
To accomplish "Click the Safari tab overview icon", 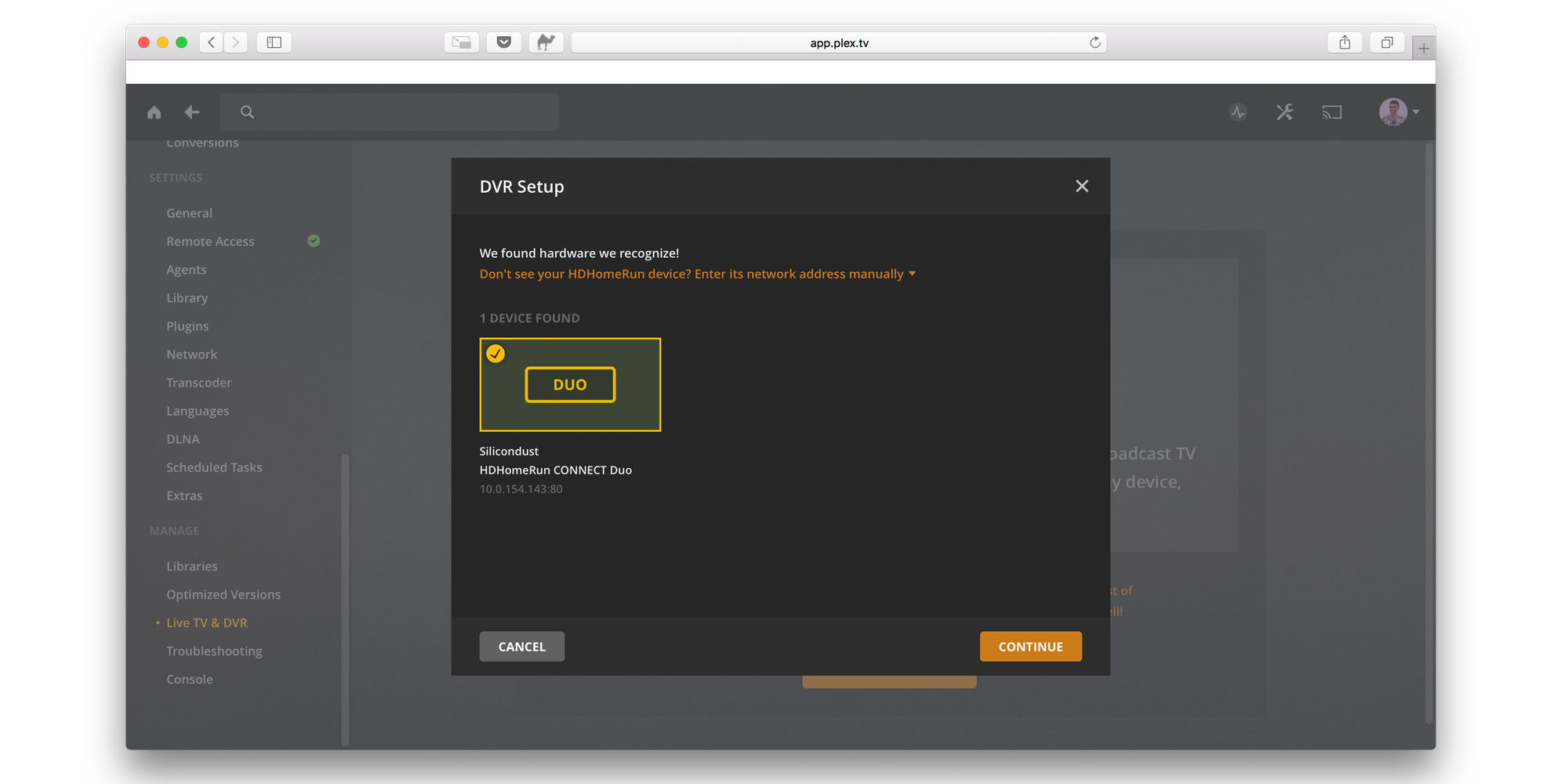I will pyautogui.click(x=1387, y=42).
